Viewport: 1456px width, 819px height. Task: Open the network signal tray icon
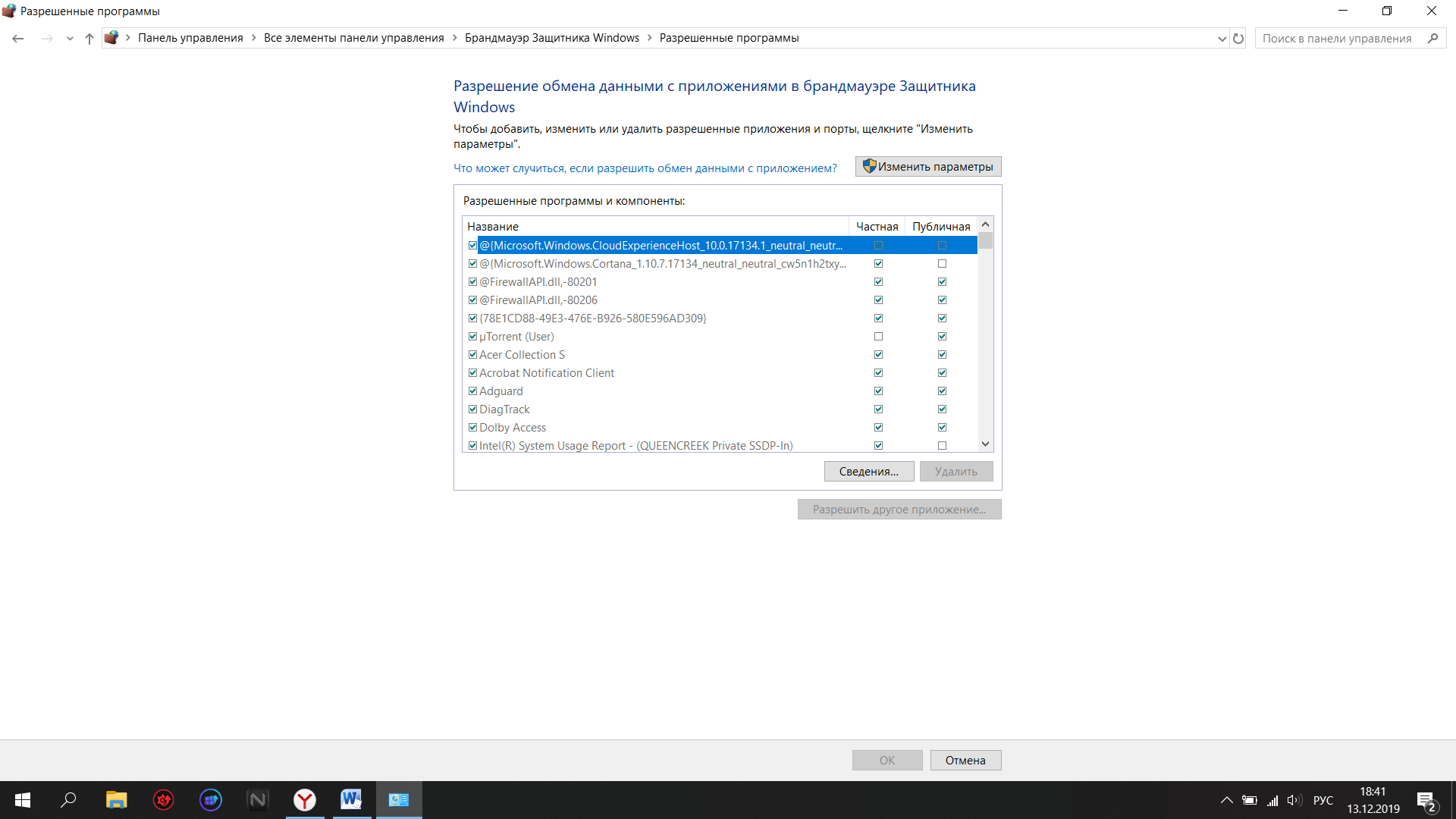1272,800
